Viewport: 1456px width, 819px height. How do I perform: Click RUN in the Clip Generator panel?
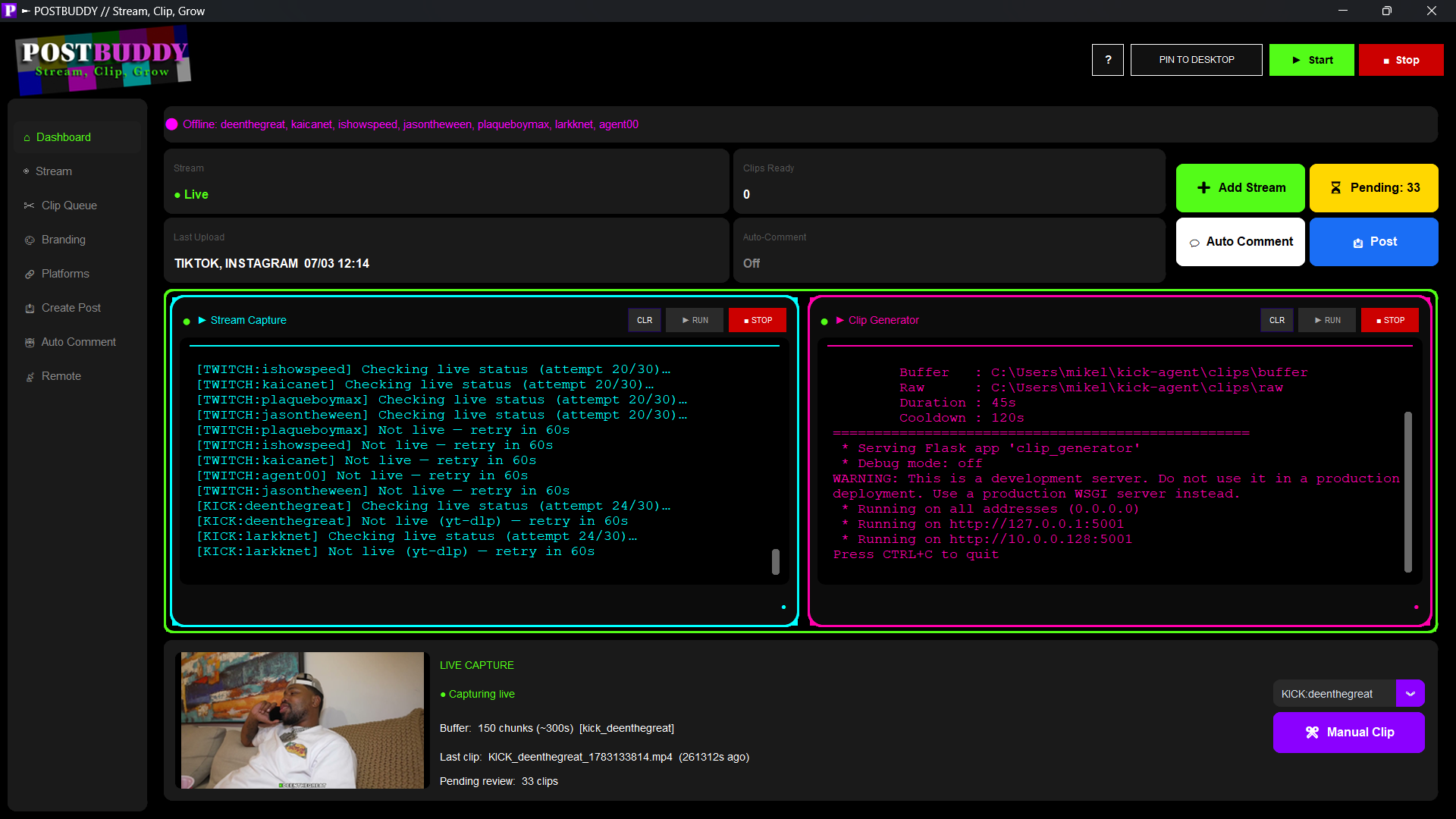pyautogui.click(x=1327, y=320)
